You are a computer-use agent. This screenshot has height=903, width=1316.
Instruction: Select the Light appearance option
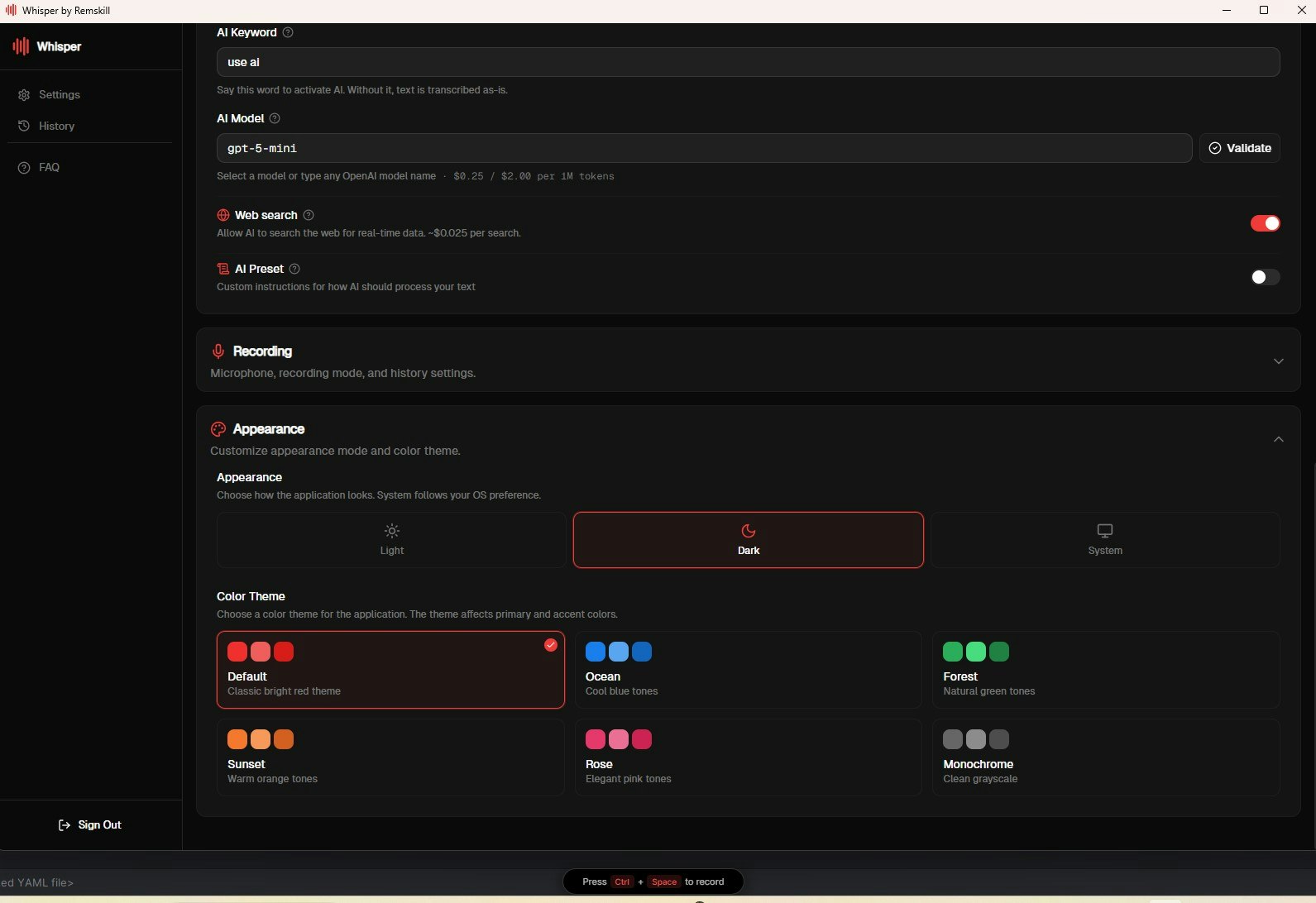391,540
